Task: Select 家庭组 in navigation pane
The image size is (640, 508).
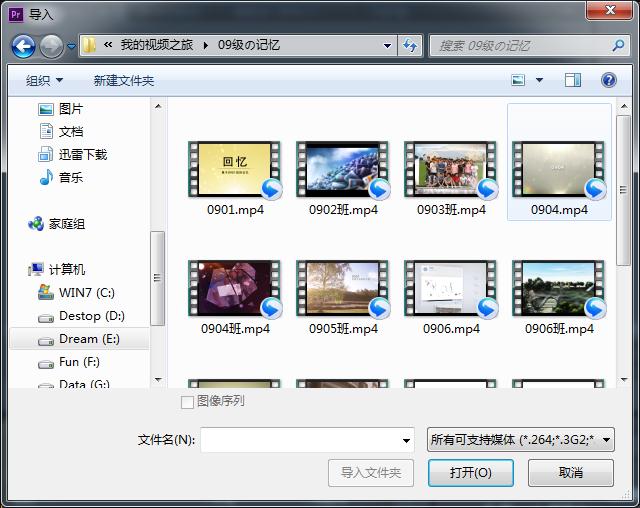Action: pyautogui.click(x=56, y=224)
